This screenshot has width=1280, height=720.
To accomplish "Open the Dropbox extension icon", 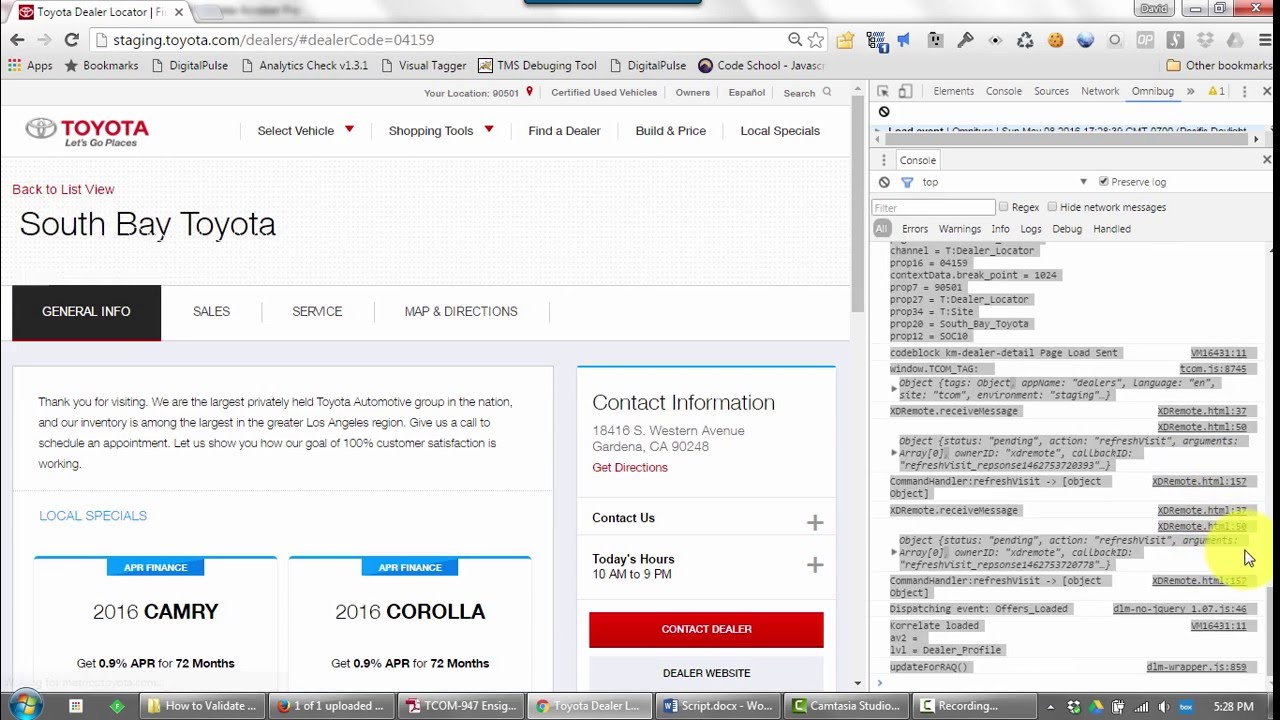I will click(x=1205, y=40).
